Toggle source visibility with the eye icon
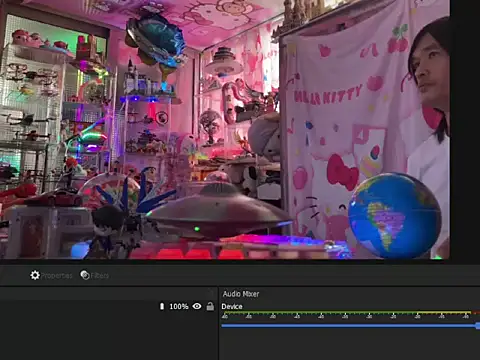Screen dimensions: 480x360 pos(197,306)
